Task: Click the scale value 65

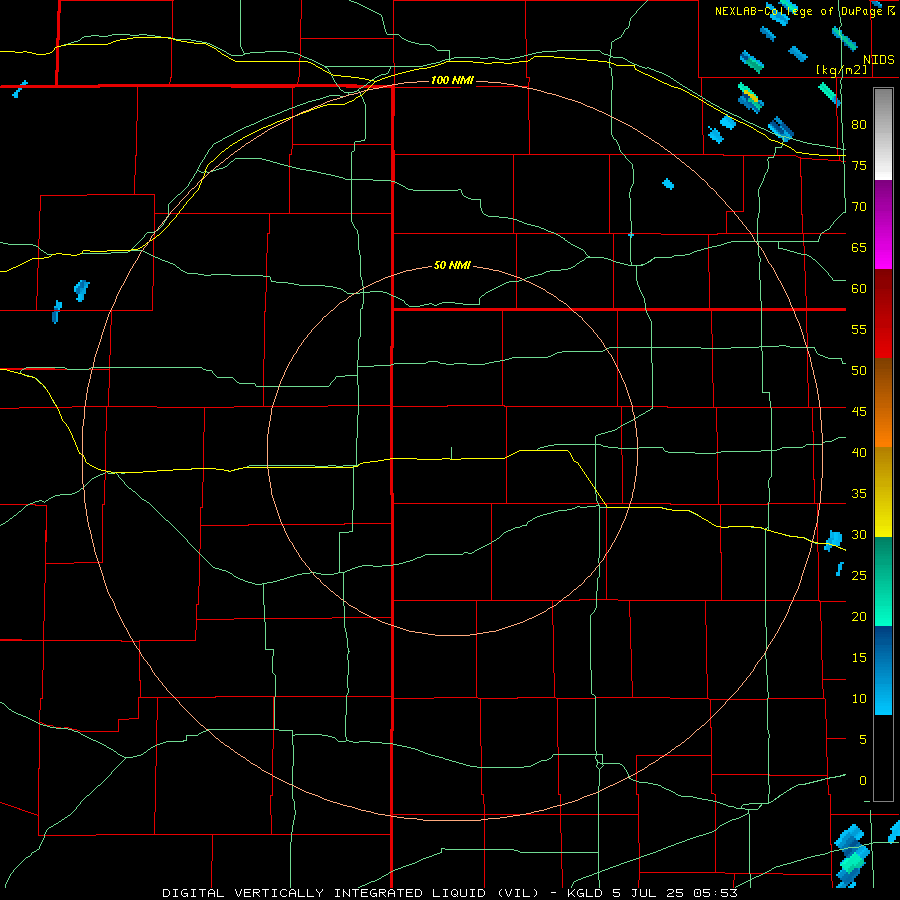Action: (x=859, y=247)
